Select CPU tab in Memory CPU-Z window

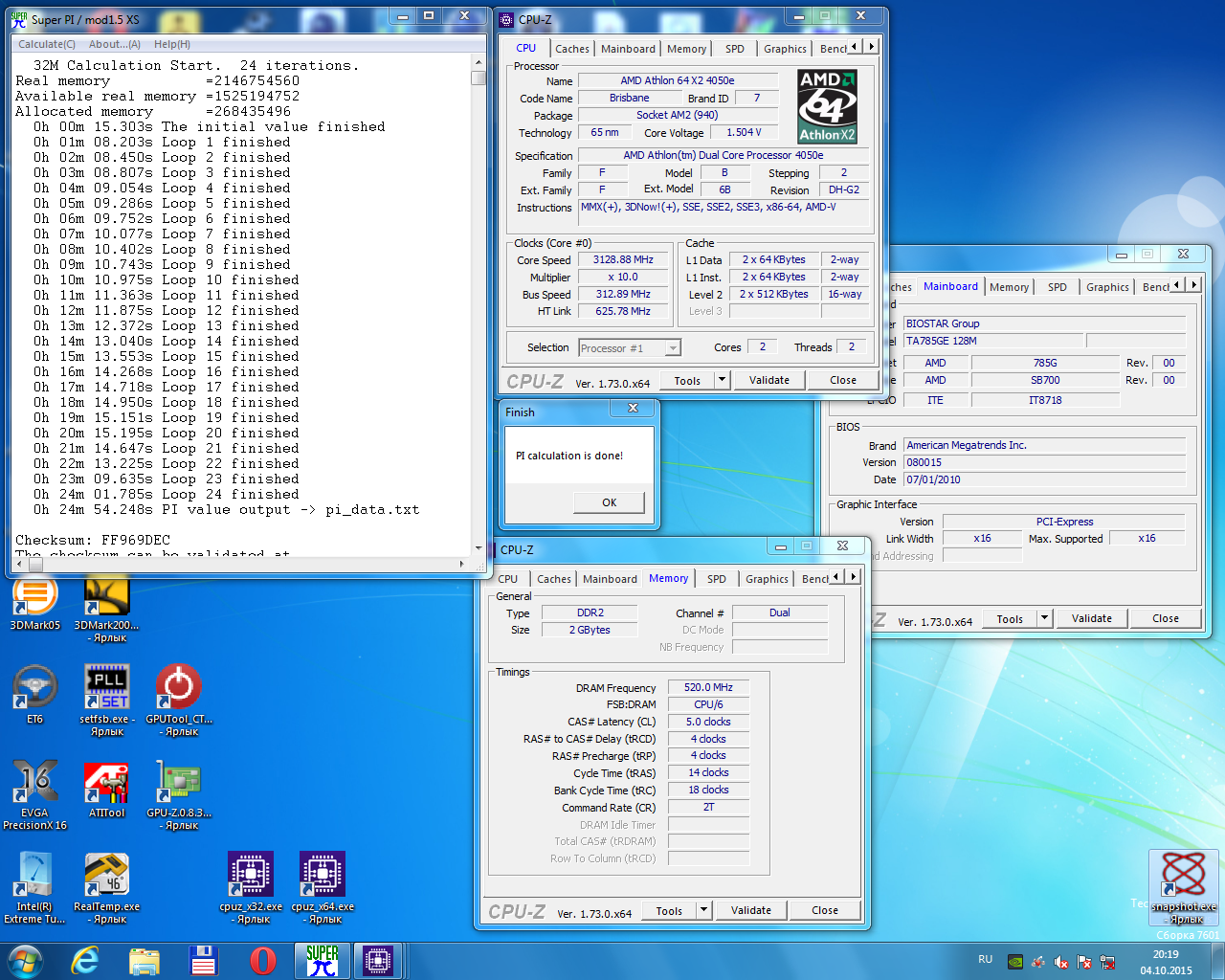pyautogui.click(x=508, y=579)
